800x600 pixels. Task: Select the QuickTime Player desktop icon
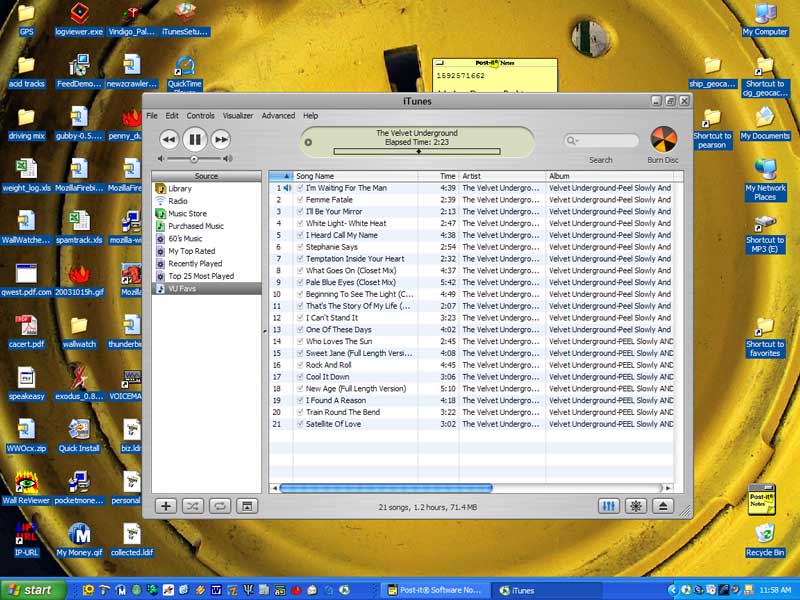185,74
